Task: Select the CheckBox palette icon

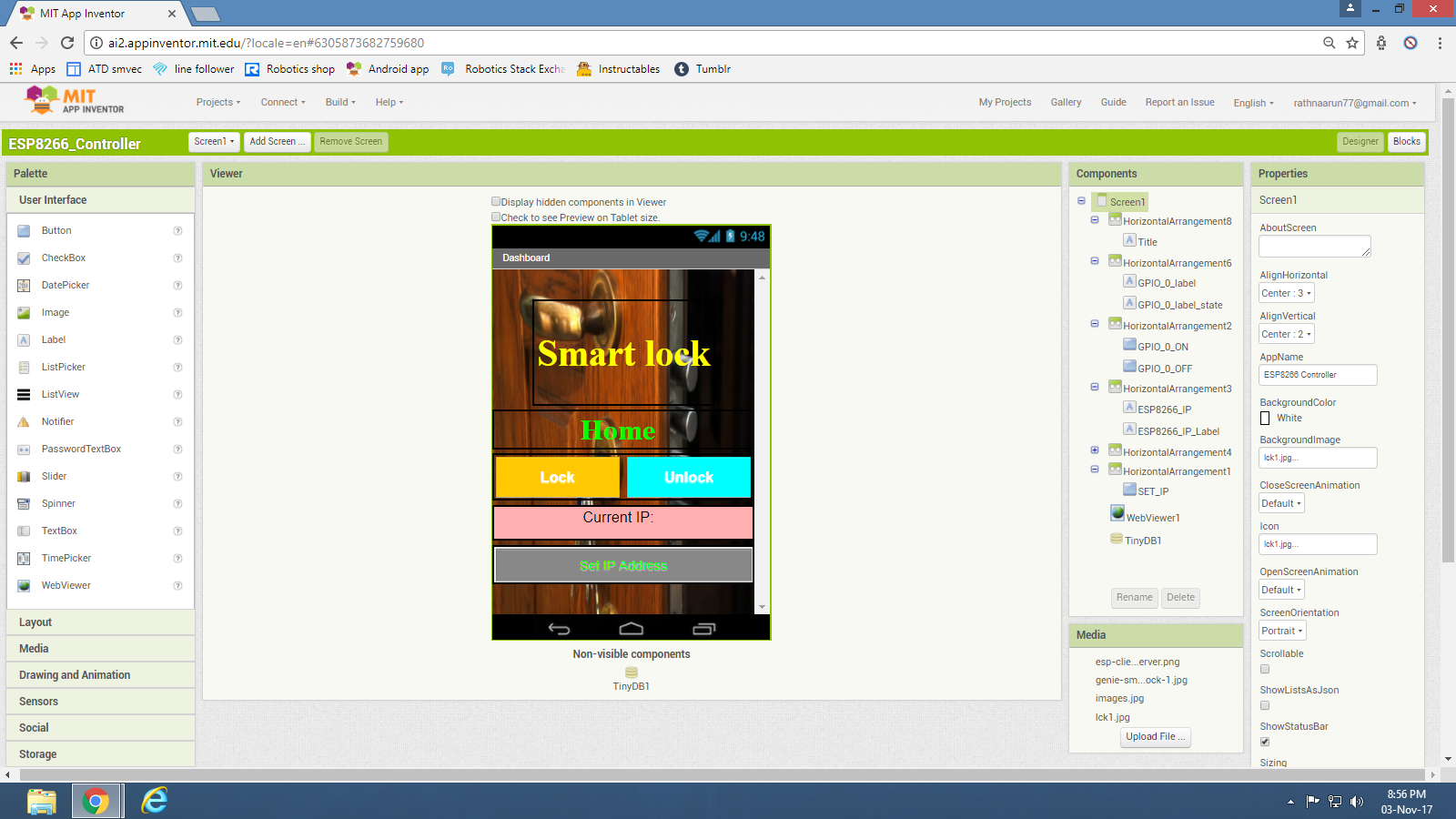Action: tap(24, 258)
